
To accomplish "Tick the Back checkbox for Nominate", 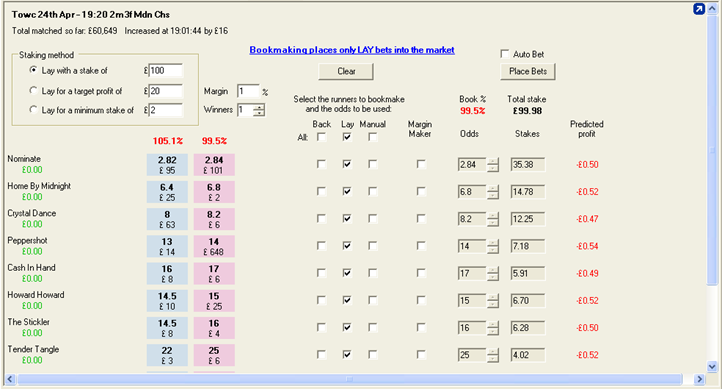I will click(321, 164).
